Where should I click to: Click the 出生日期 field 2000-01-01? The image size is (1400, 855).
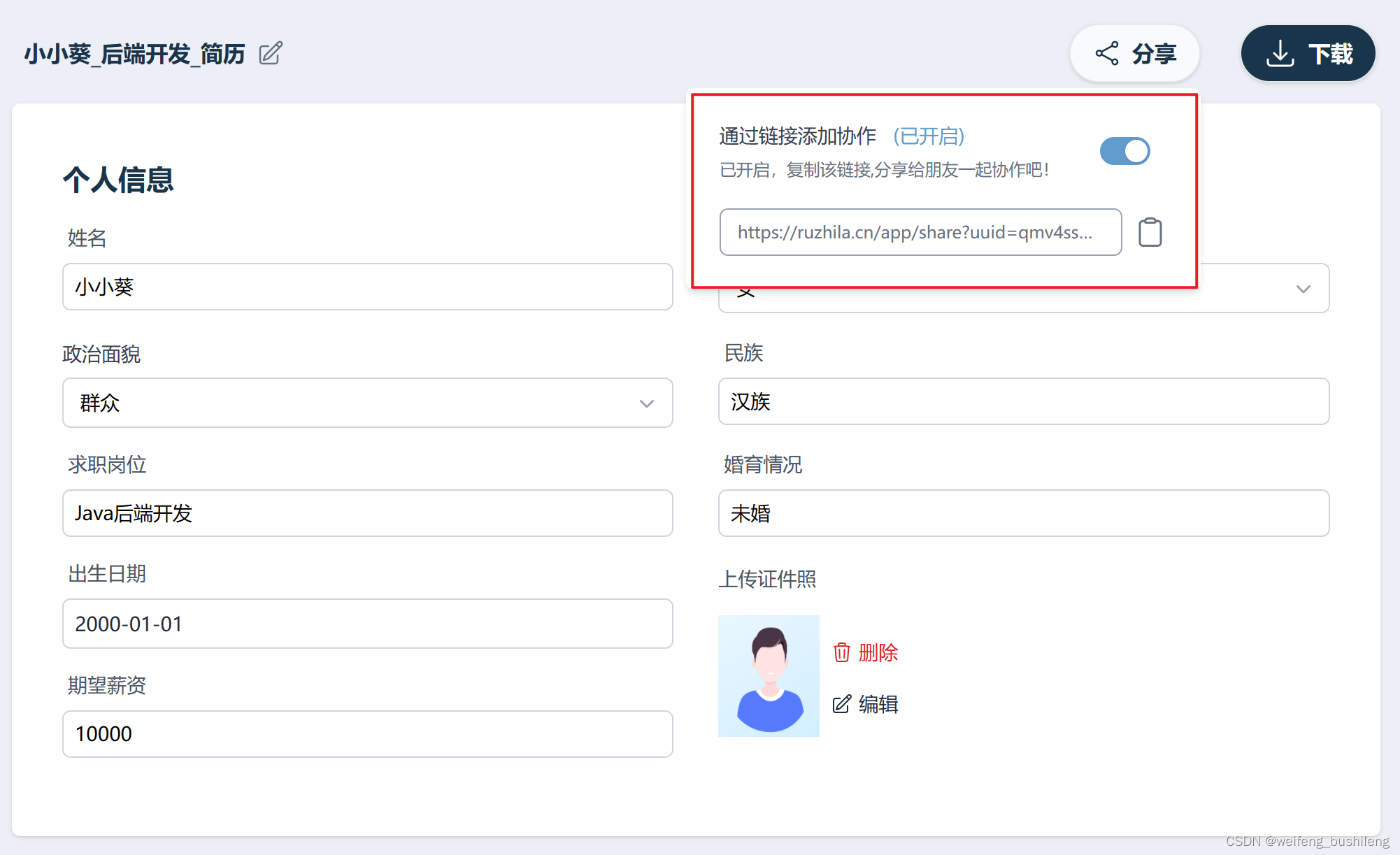(367, 624)
